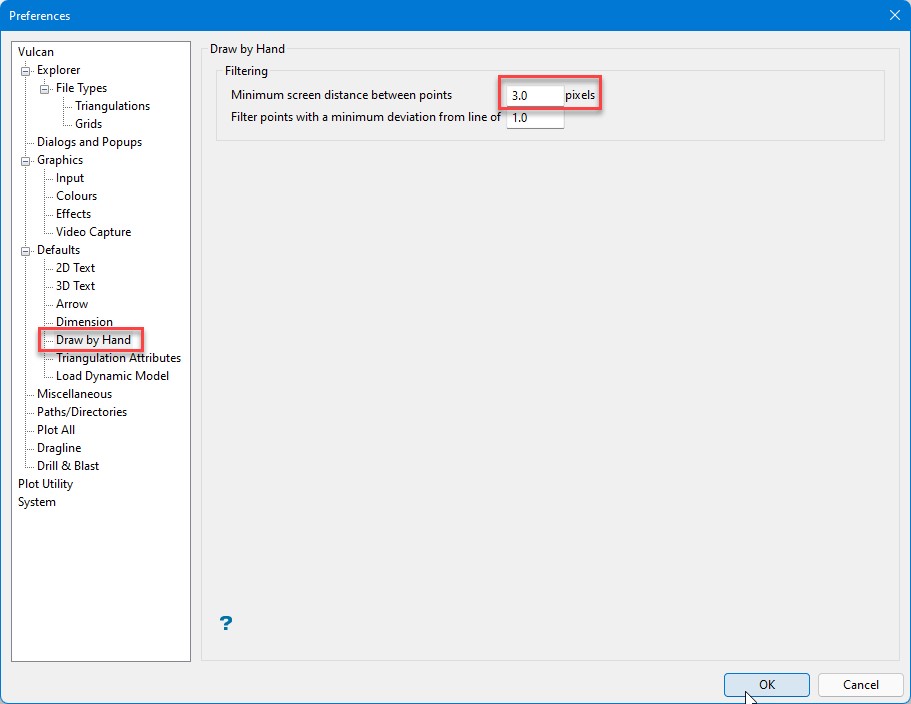Open Input preferences under Graphics
911x704 pixels.
pos(70,178)
